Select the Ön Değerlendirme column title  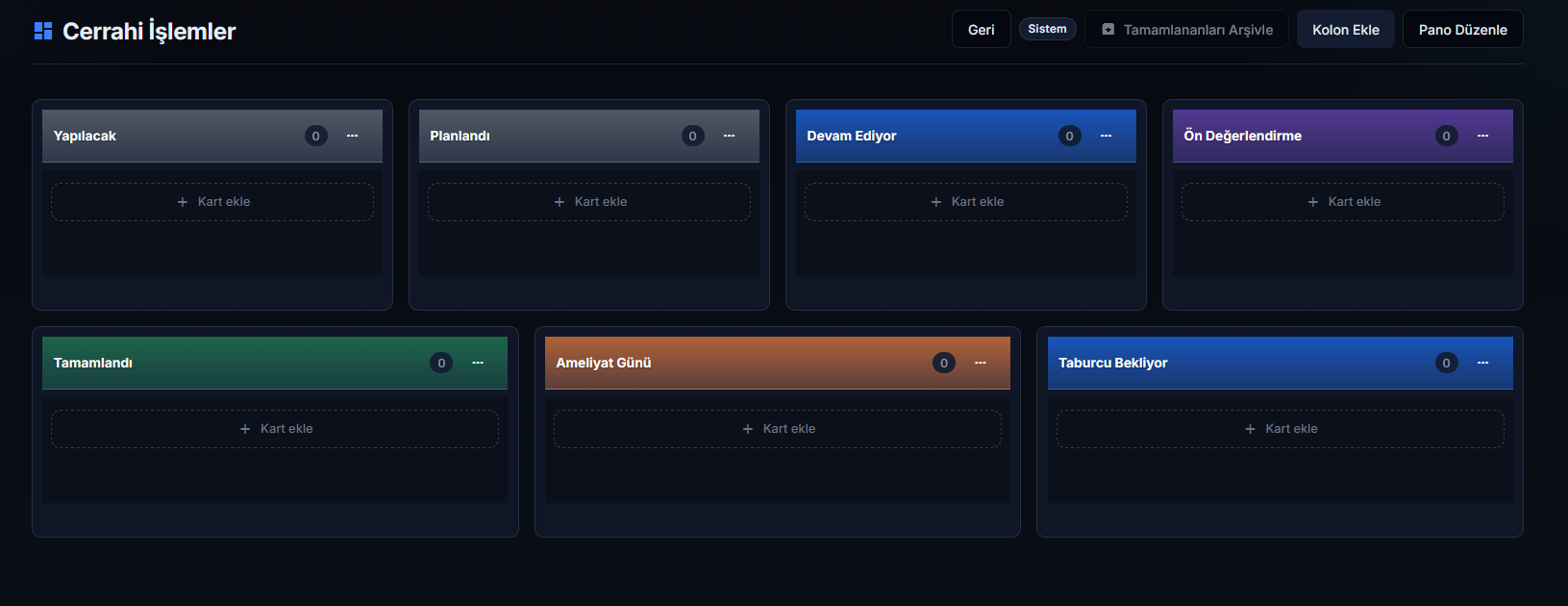tap(1243, 136)
